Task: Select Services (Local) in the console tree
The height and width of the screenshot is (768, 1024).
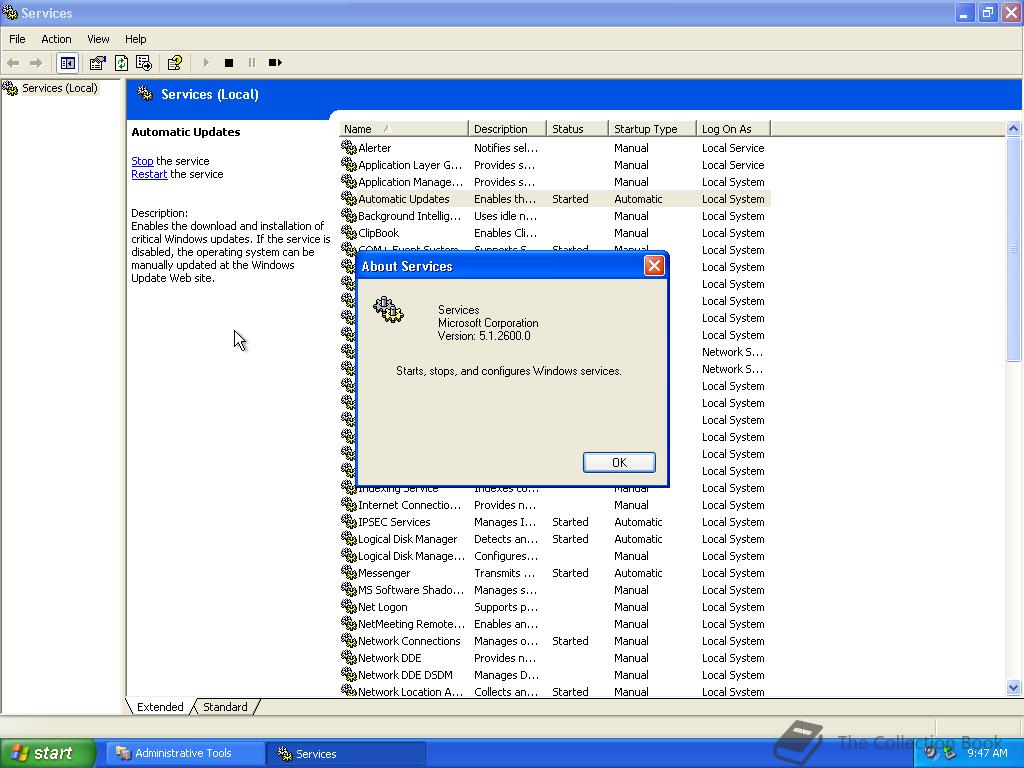Action: (59, 88)
